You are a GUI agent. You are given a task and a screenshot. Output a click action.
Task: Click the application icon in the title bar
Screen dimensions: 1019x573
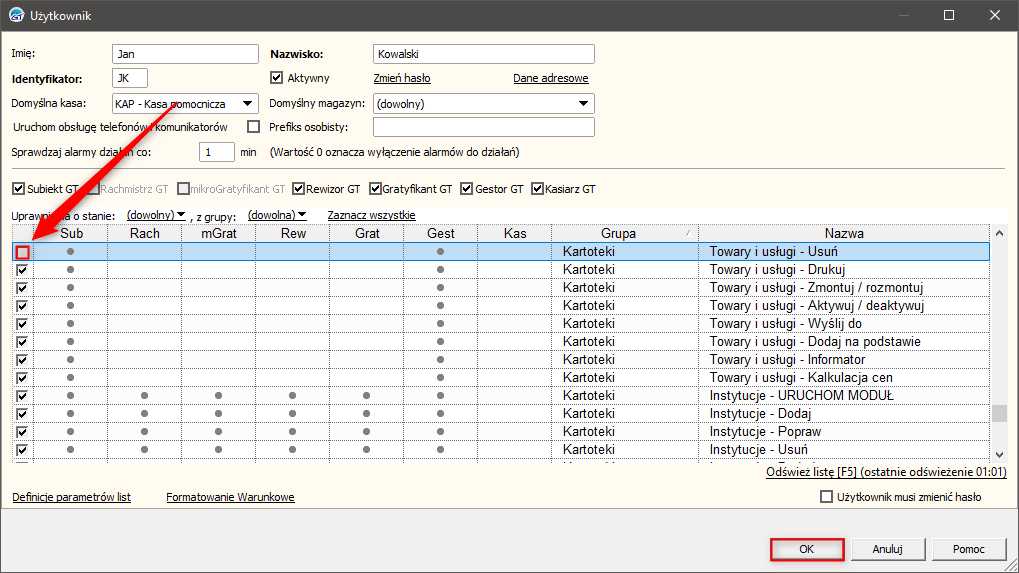[16, 15]
